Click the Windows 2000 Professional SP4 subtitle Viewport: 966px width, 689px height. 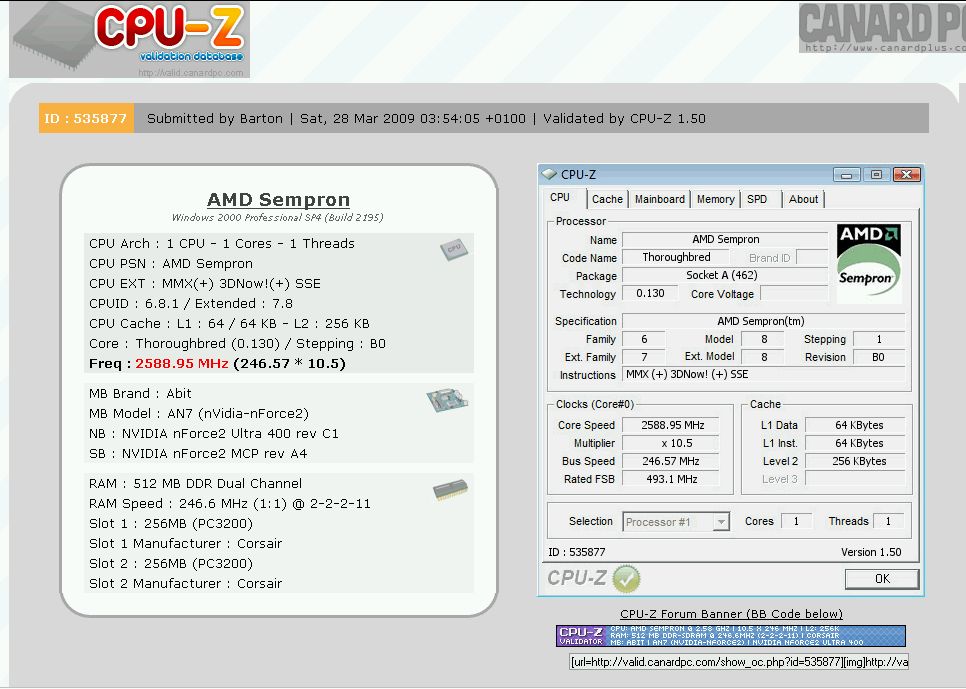pyautogui.click(x=278, y=218)
